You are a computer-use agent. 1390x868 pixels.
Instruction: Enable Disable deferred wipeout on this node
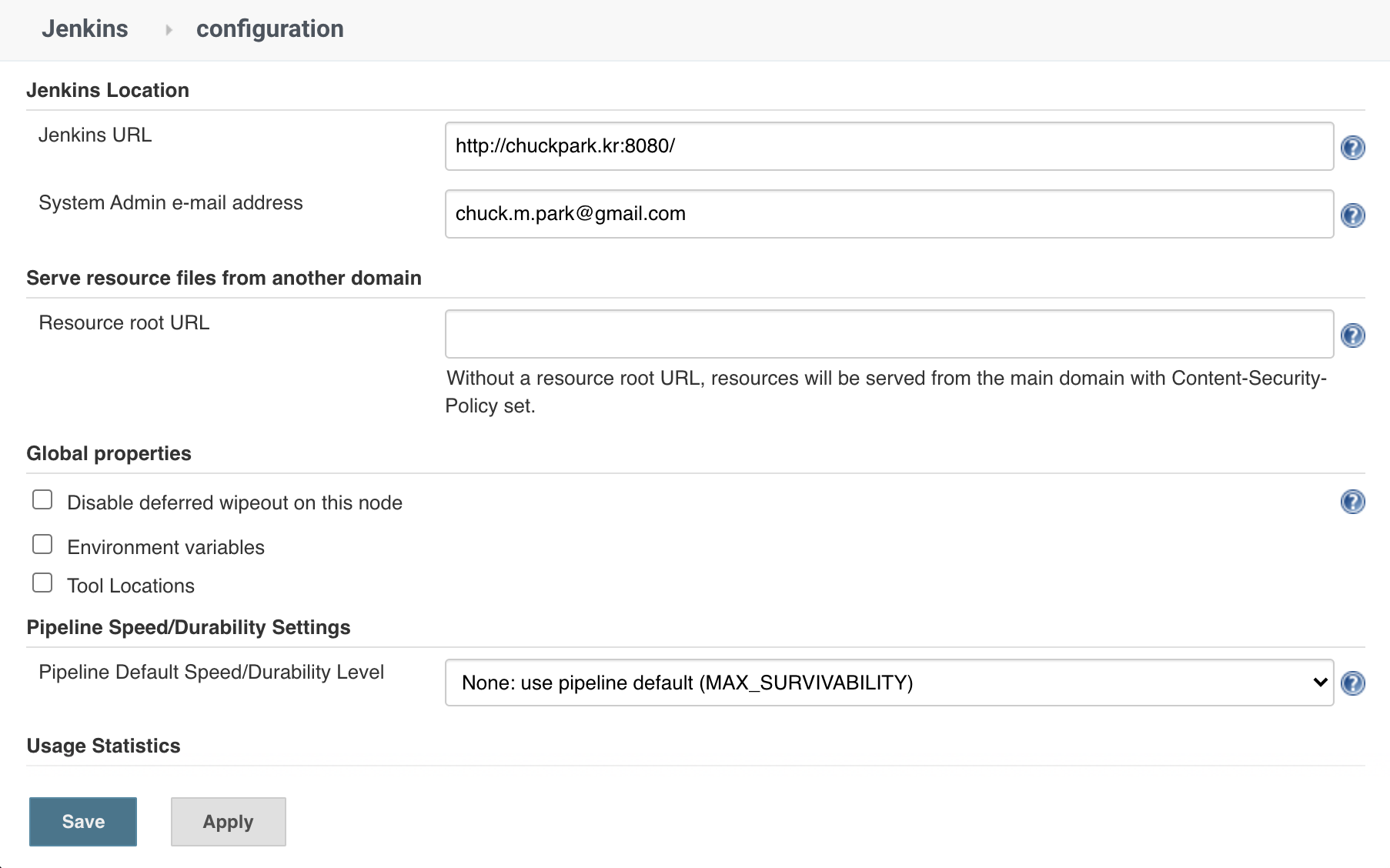[42, 500]
